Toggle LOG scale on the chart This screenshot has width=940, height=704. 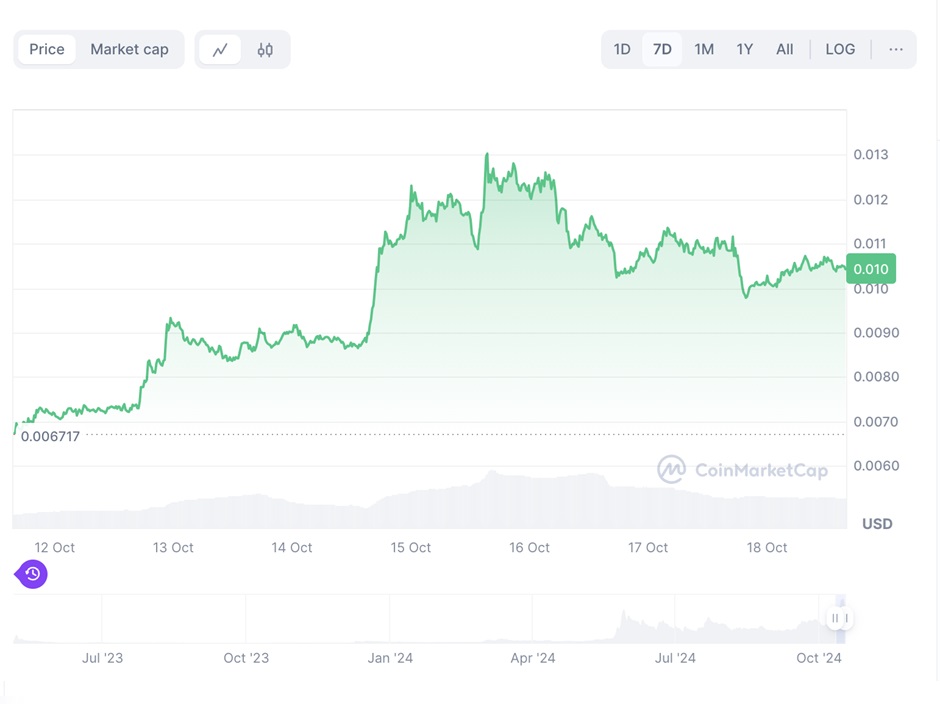(x=840, y=49)
